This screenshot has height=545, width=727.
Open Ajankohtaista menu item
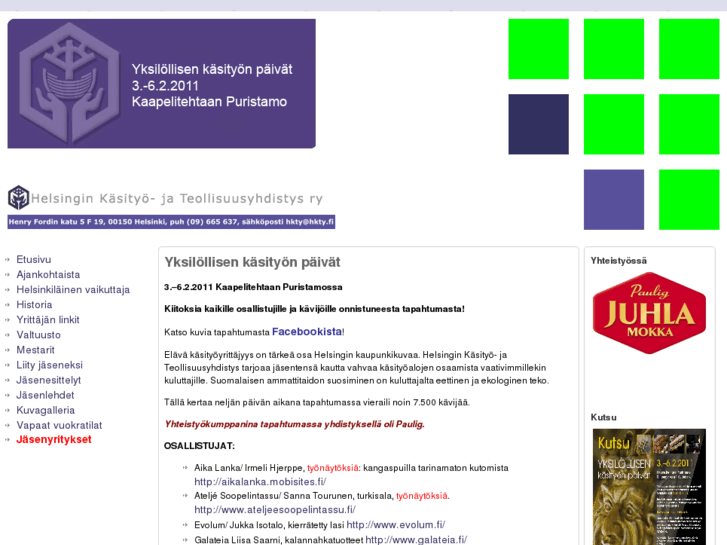[48, 275]
